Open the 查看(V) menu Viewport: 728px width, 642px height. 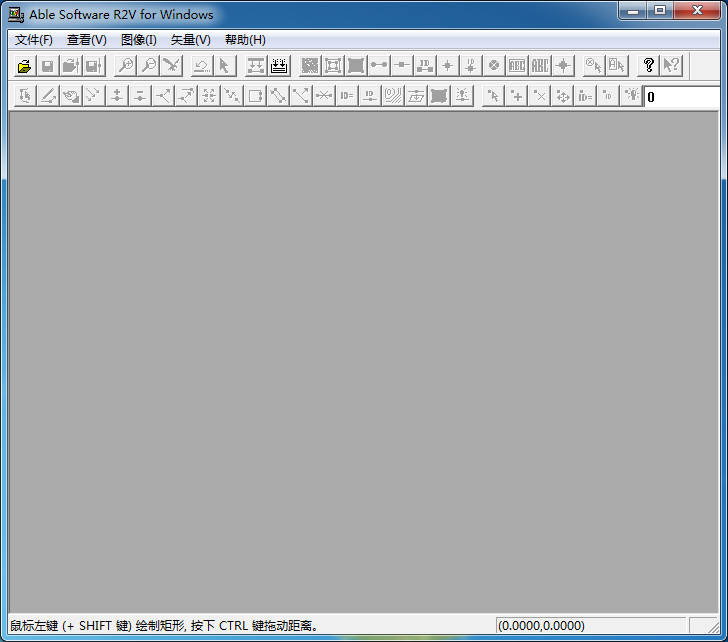point(87,40)
